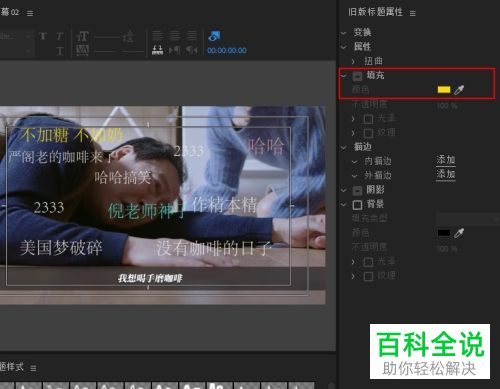Click the font size icon
Image resolution: width=500 pixels, height=389 pixels.
82,36
